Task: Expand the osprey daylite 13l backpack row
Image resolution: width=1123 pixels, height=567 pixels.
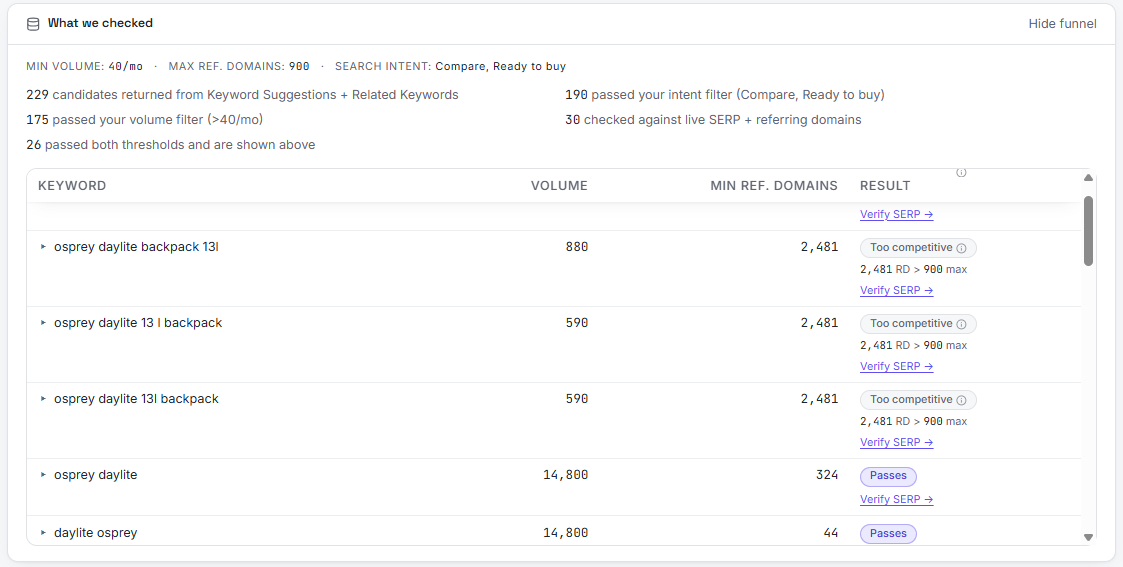Action: tap(43, 399)
